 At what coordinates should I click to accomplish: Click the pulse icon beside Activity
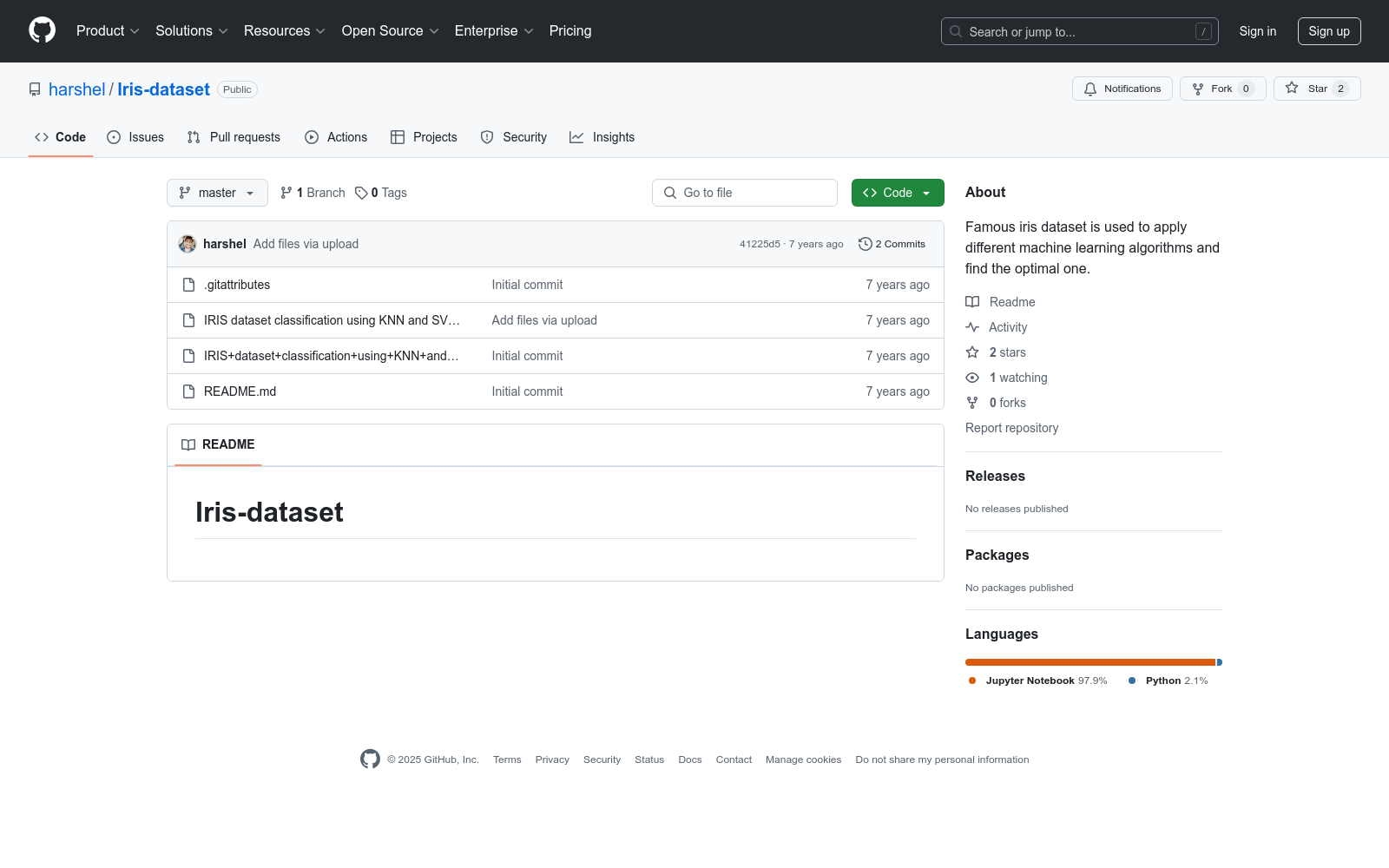tap(972, 327)
